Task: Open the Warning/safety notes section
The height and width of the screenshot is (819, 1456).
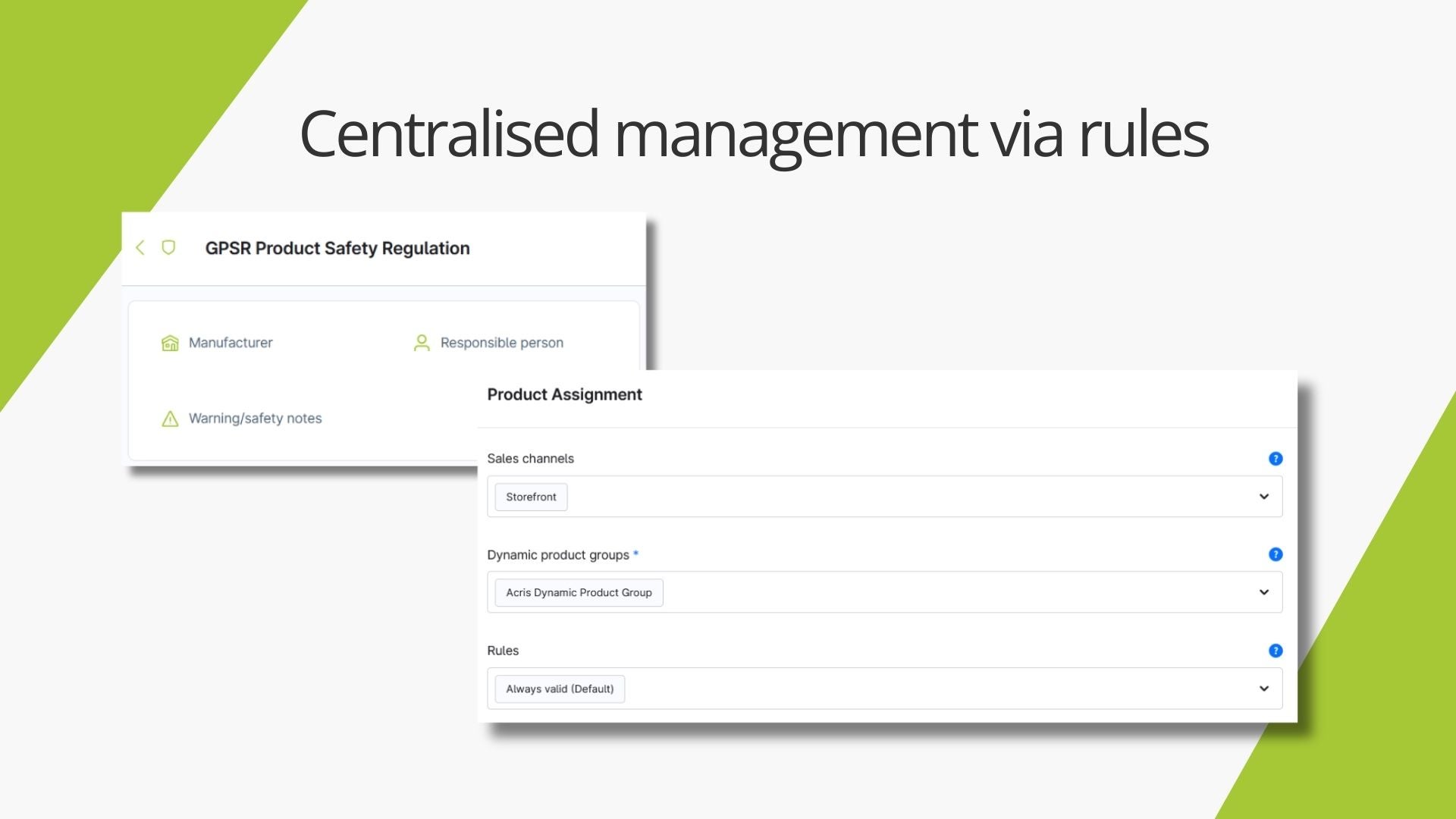Action: [255, 419]
